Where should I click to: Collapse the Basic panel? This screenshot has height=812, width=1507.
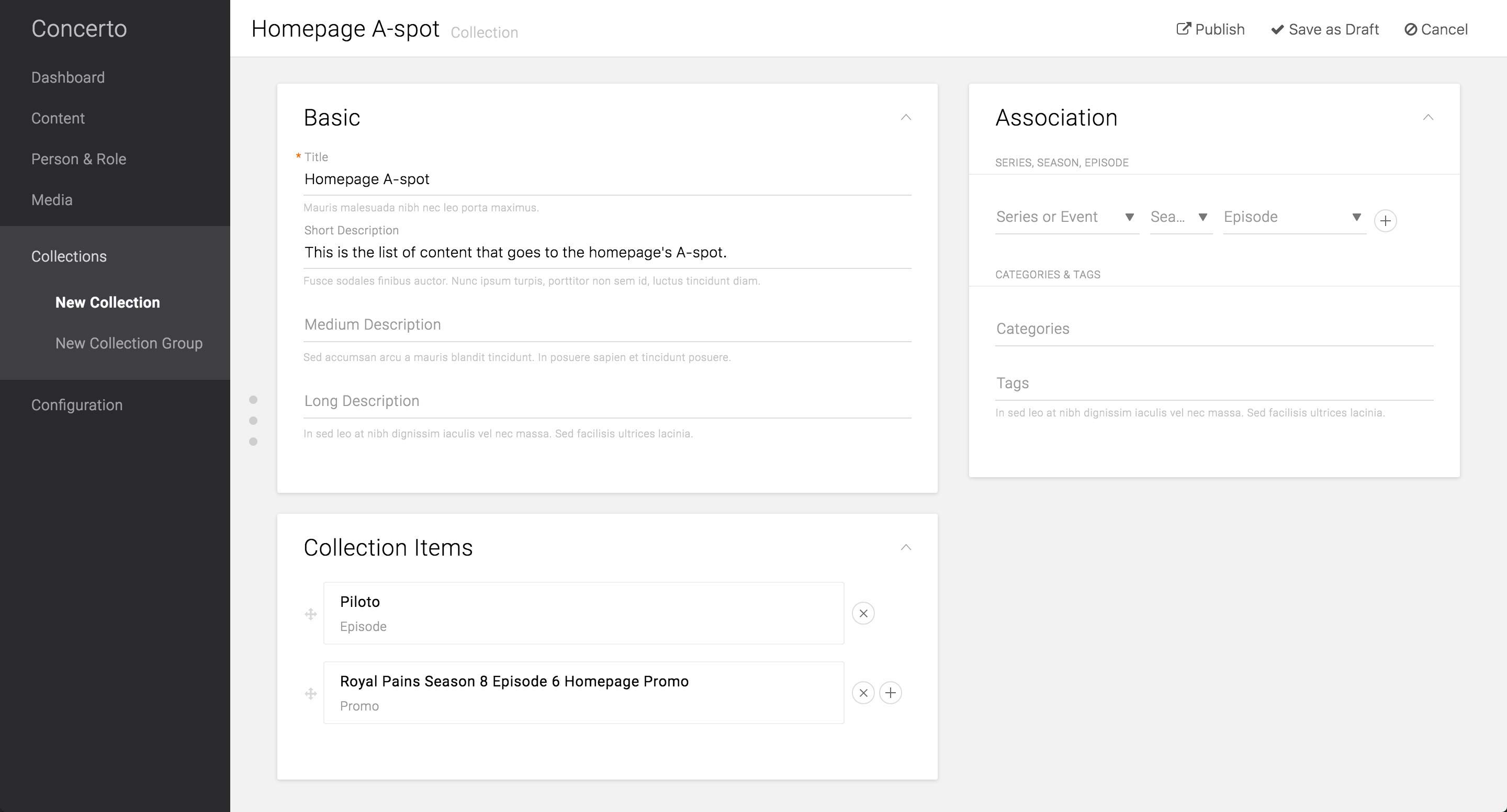tap(906, 118)
